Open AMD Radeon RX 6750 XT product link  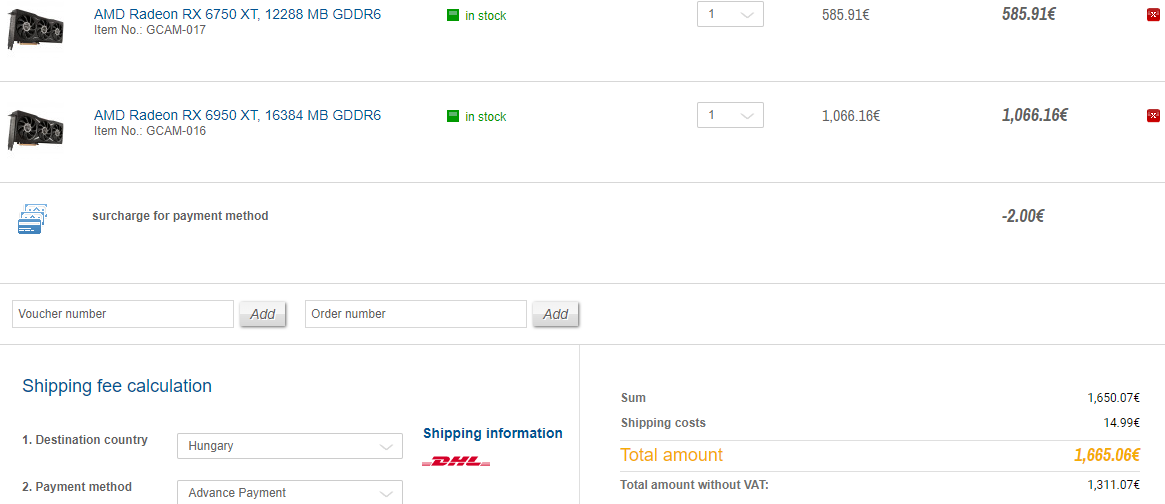pos(237,14)
